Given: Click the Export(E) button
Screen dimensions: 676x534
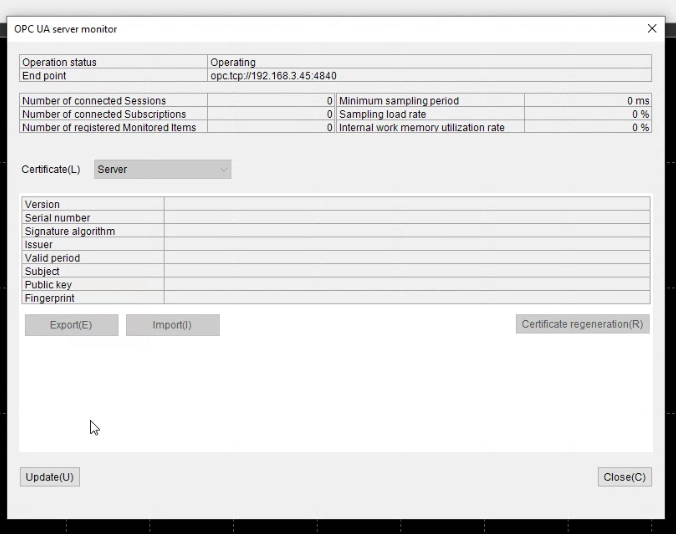Looking at the screenshot, I should coord(72,325).
